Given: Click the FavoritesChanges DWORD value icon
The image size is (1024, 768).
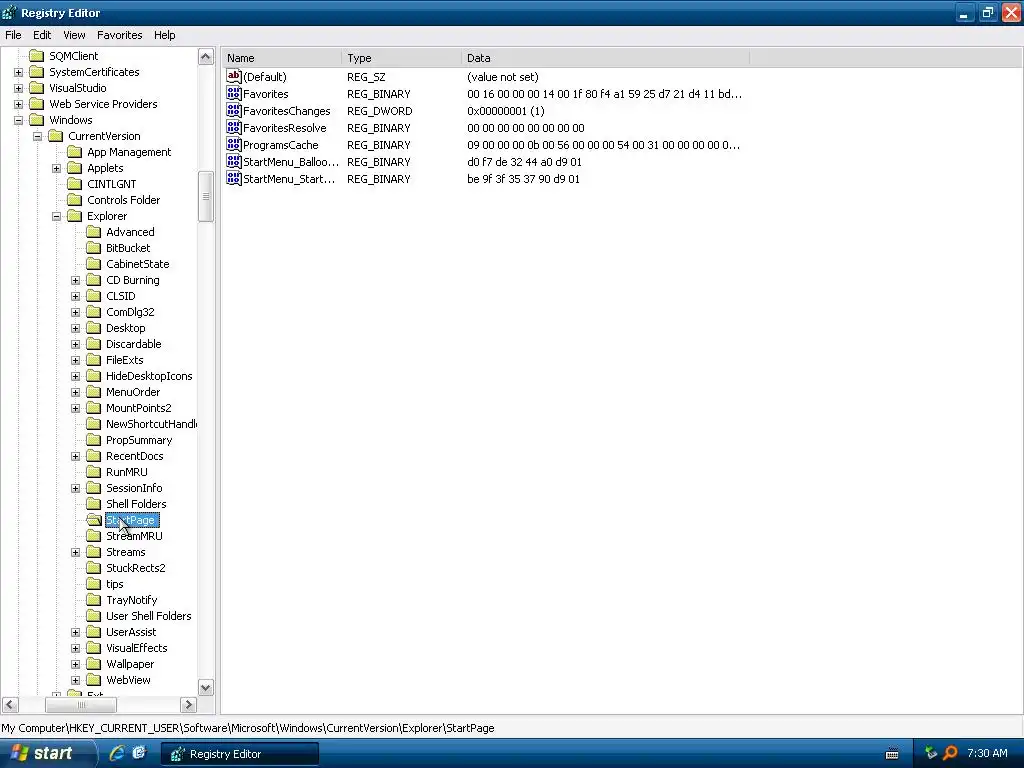Looking at the screenshot, I should [x=234, y=110].
